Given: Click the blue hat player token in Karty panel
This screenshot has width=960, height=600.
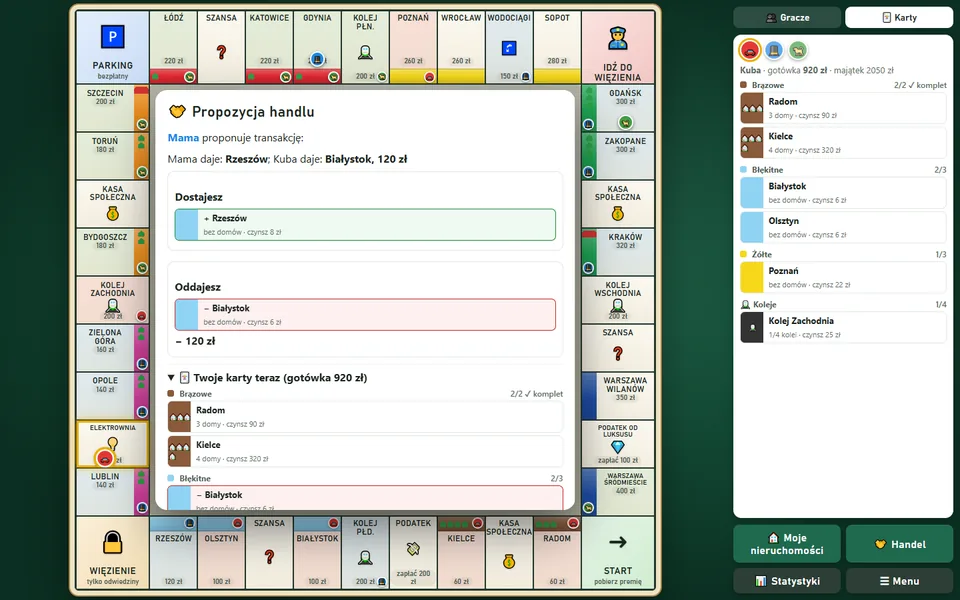Looking at the screenshot, I should [774, 50].
